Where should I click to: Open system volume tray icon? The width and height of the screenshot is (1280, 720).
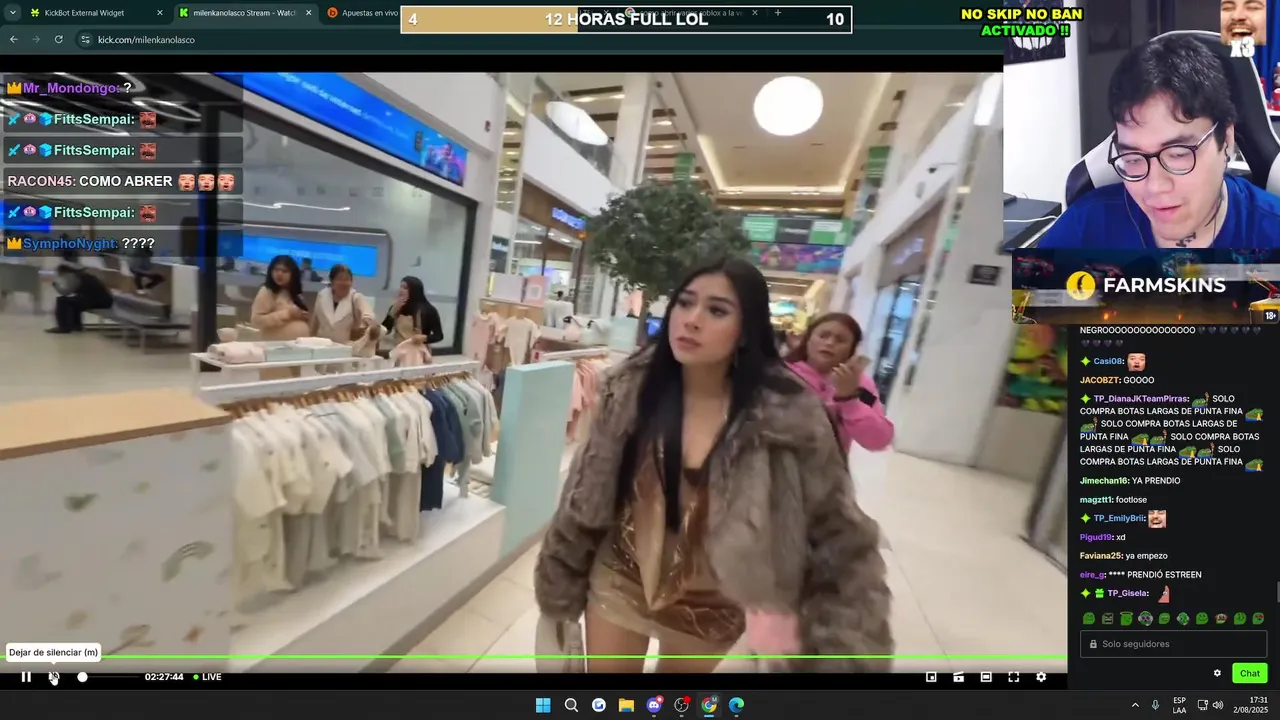1217,705
